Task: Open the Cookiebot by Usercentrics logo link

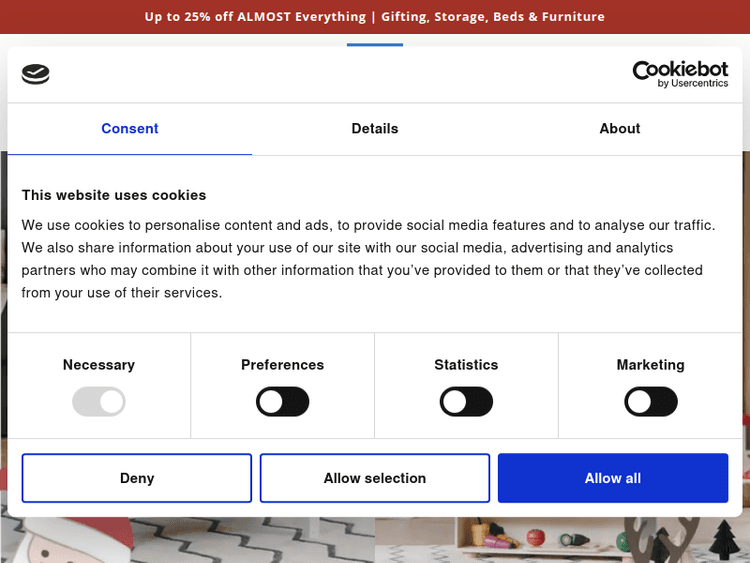Action: click(x=680, y=74)
